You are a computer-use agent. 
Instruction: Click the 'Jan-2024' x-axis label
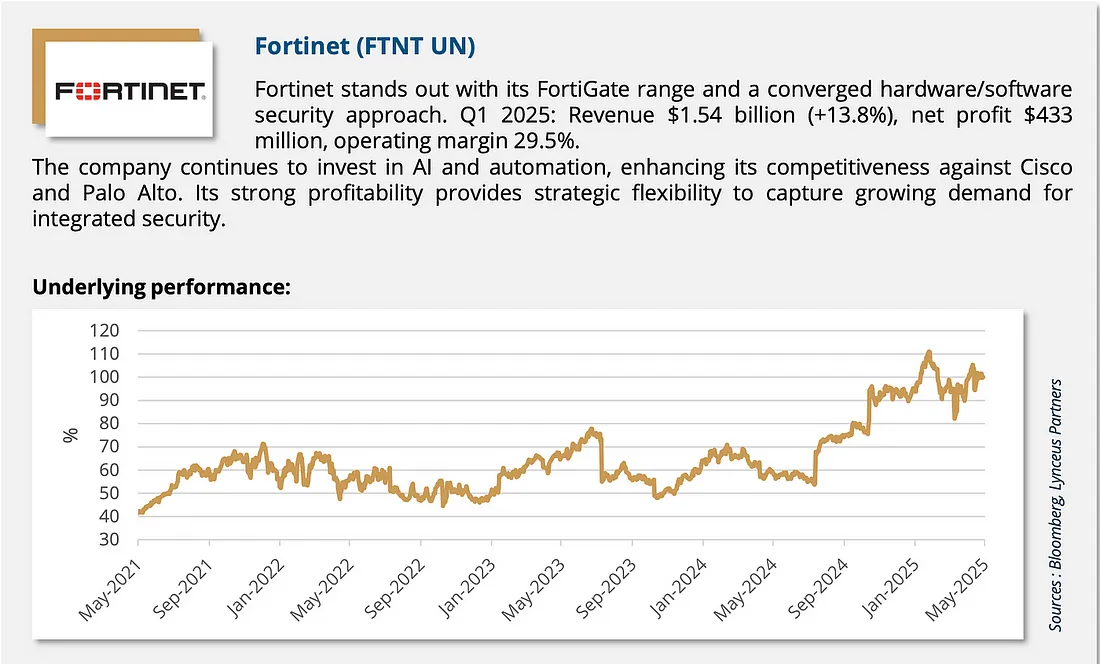(681, 587)
